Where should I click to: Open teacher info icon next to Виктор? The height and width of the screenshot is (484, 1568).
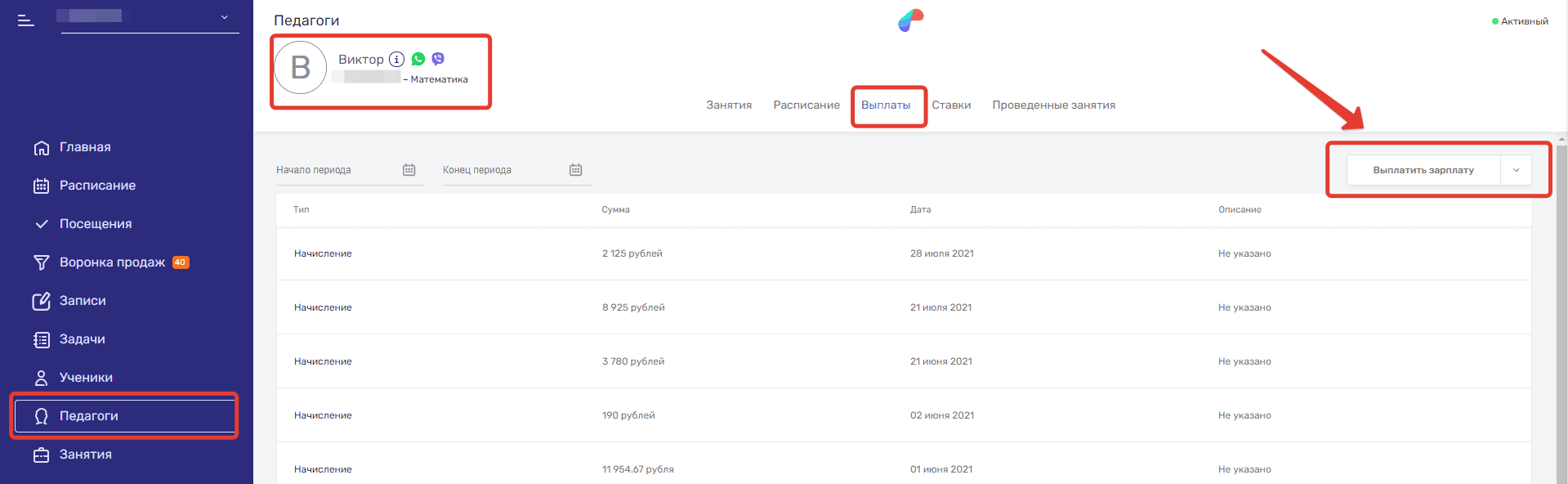(x=396, y=59)
